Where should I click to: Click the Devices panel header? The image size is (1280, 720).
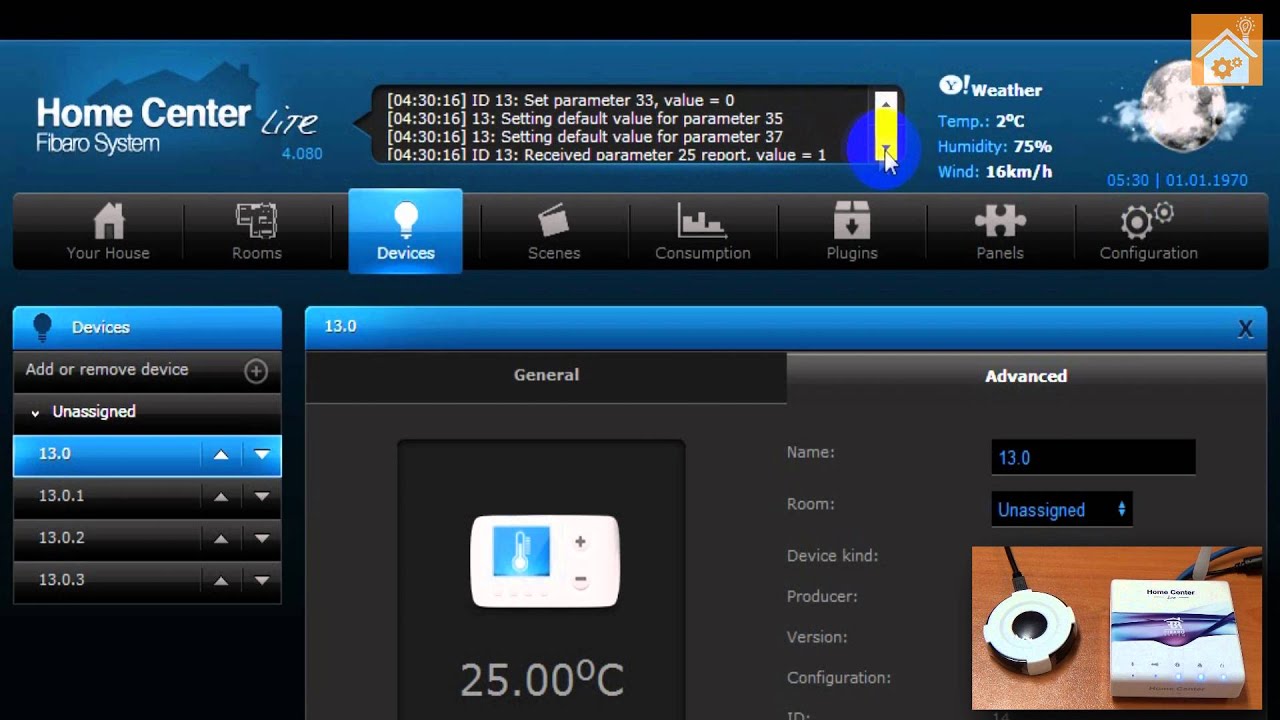(147, 327)
